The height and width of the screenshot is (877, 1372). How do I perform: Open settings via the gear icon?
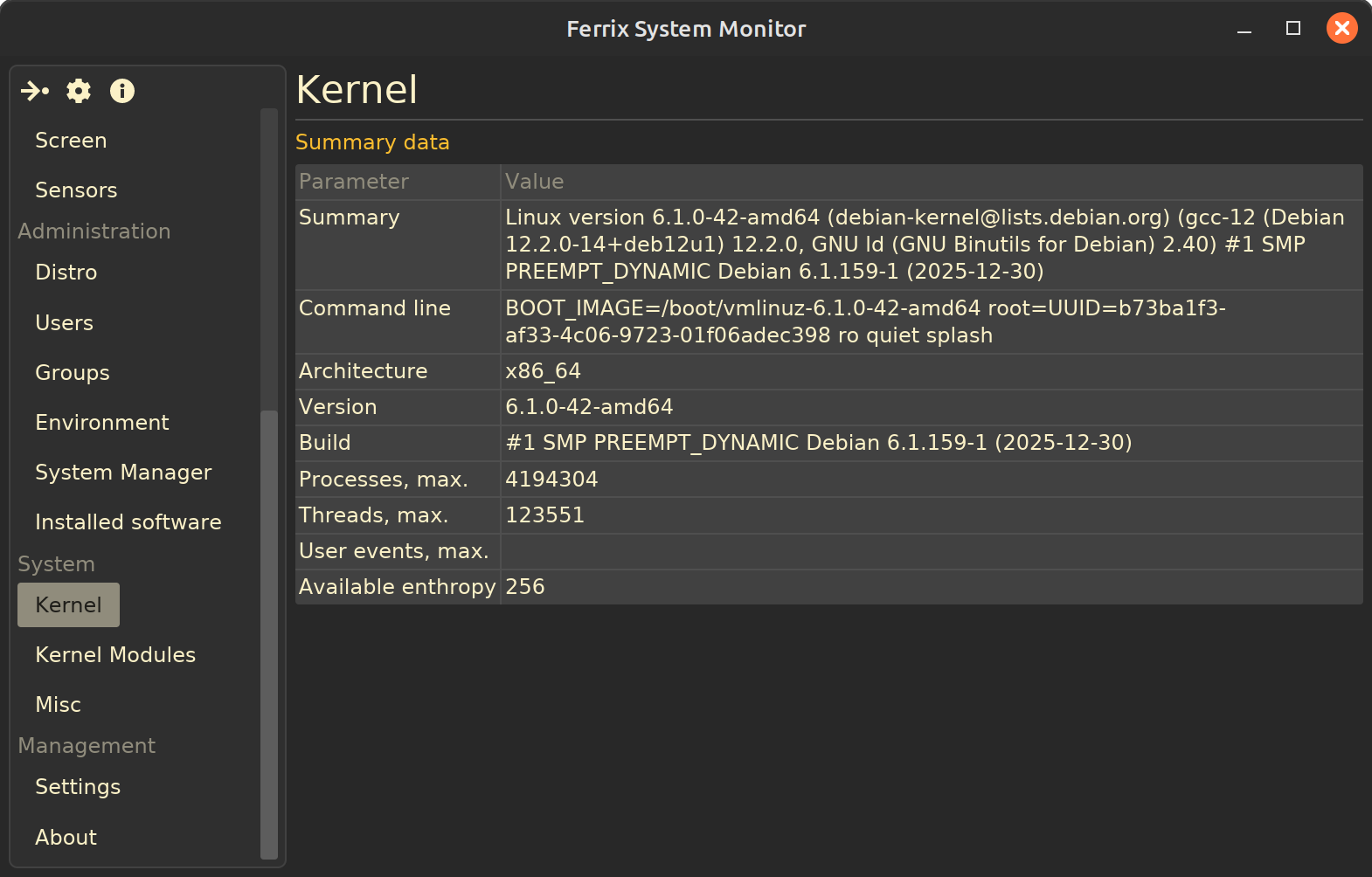[79, 91]
